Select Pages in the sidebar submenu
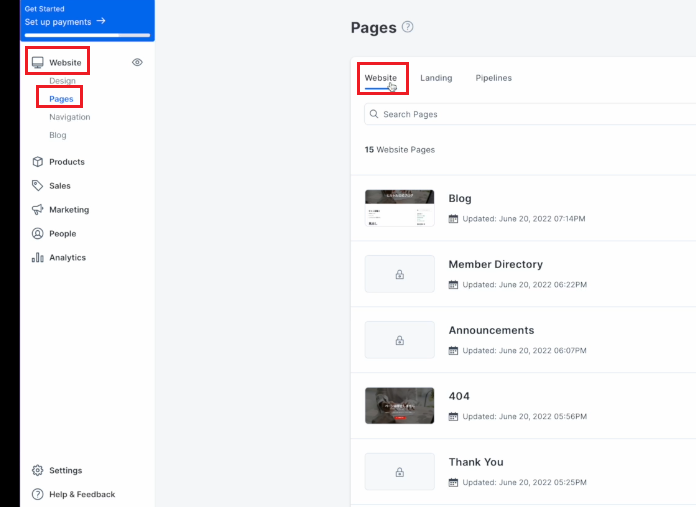Viewport: 696px width, 507px height. tap(61, 99)
